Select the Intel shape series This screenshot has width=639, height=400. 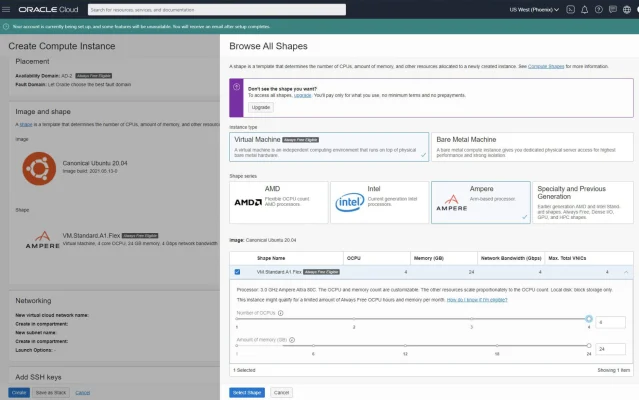coord(380,202)
